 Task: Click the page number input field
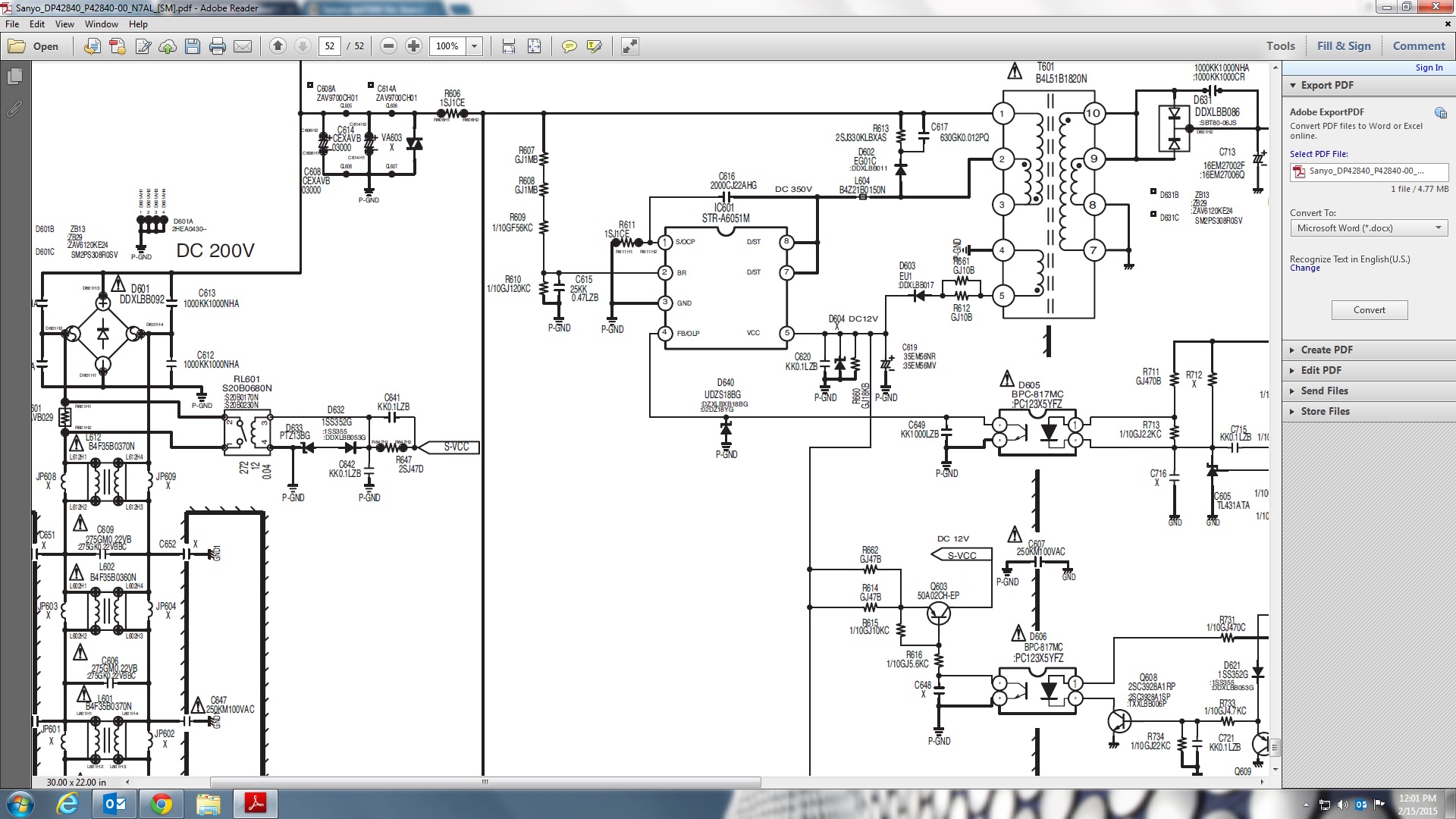330,46
